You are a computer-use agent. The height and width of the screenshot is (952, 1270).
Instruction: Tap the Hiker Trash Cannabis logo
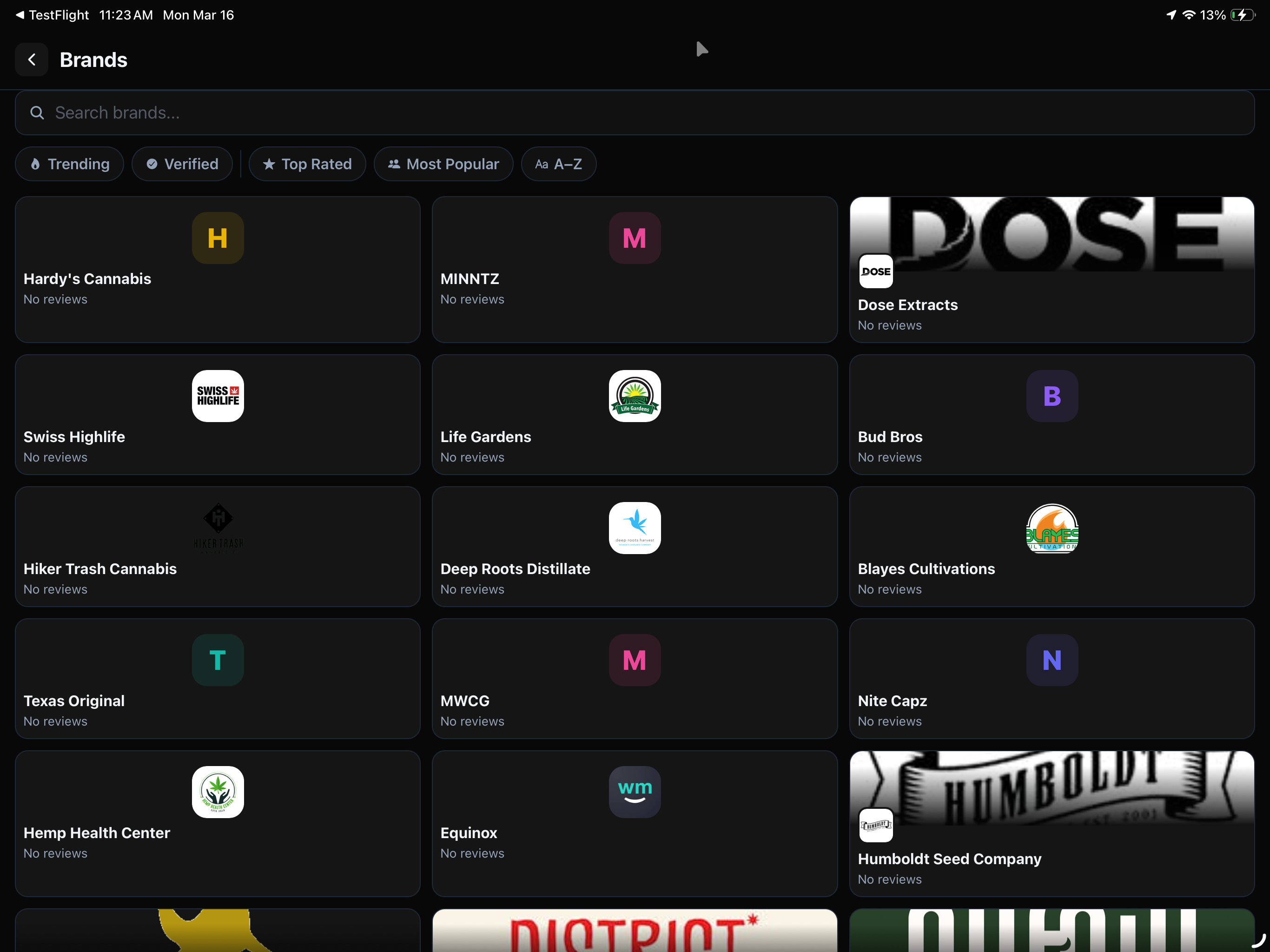coord(218,528)
